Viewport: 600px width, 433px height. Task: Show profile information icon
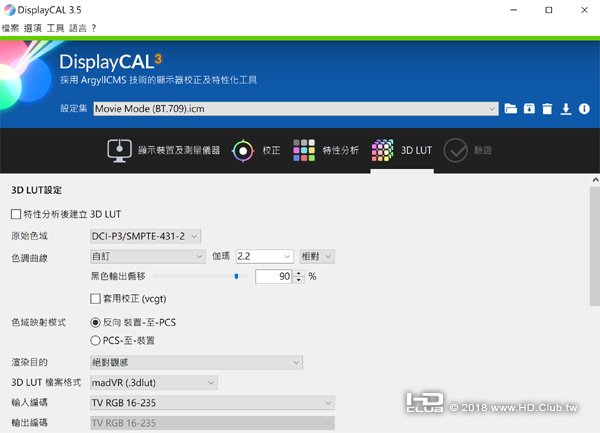584,109
